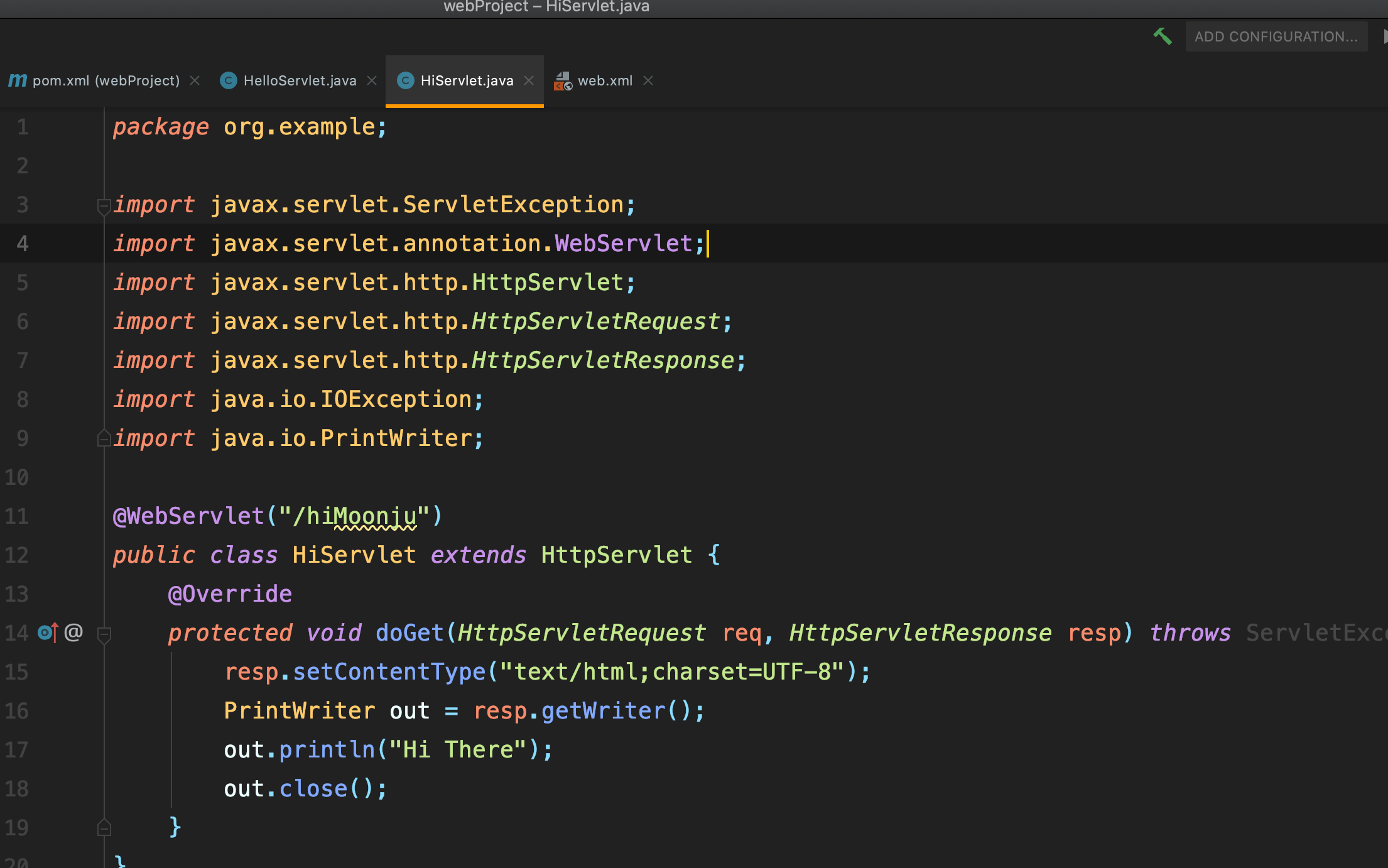Click "extends" keyword on line 12
This screenshot has width=1388, height=868.
tap(479, 555)
